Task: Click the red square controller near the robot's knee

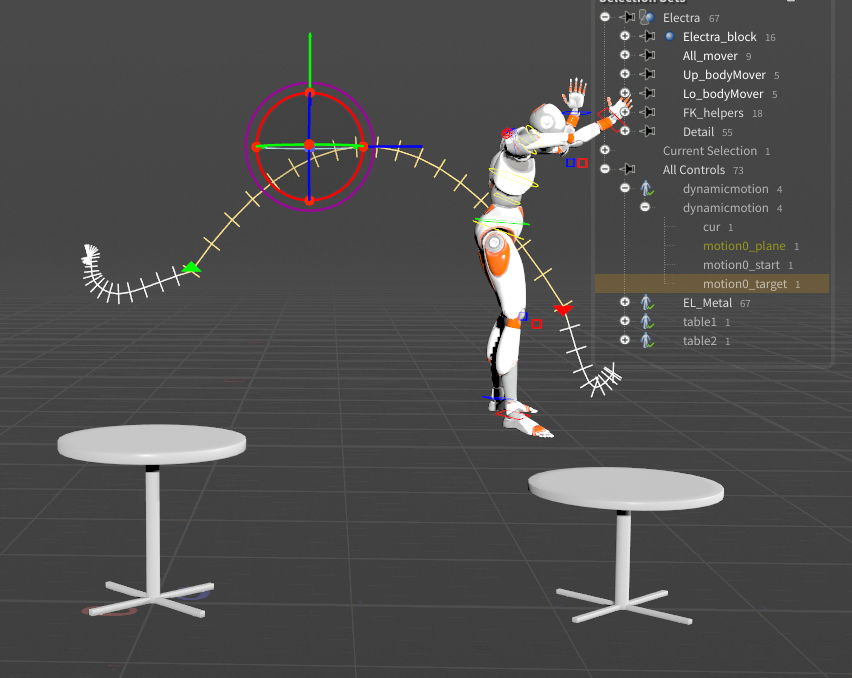Action: click(537, 324)
